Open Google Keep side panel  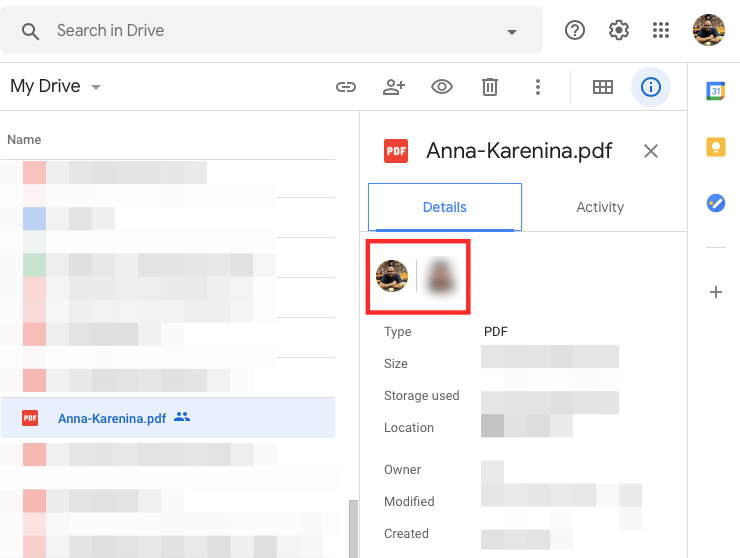pyautogui.click(x=715, y=147)
